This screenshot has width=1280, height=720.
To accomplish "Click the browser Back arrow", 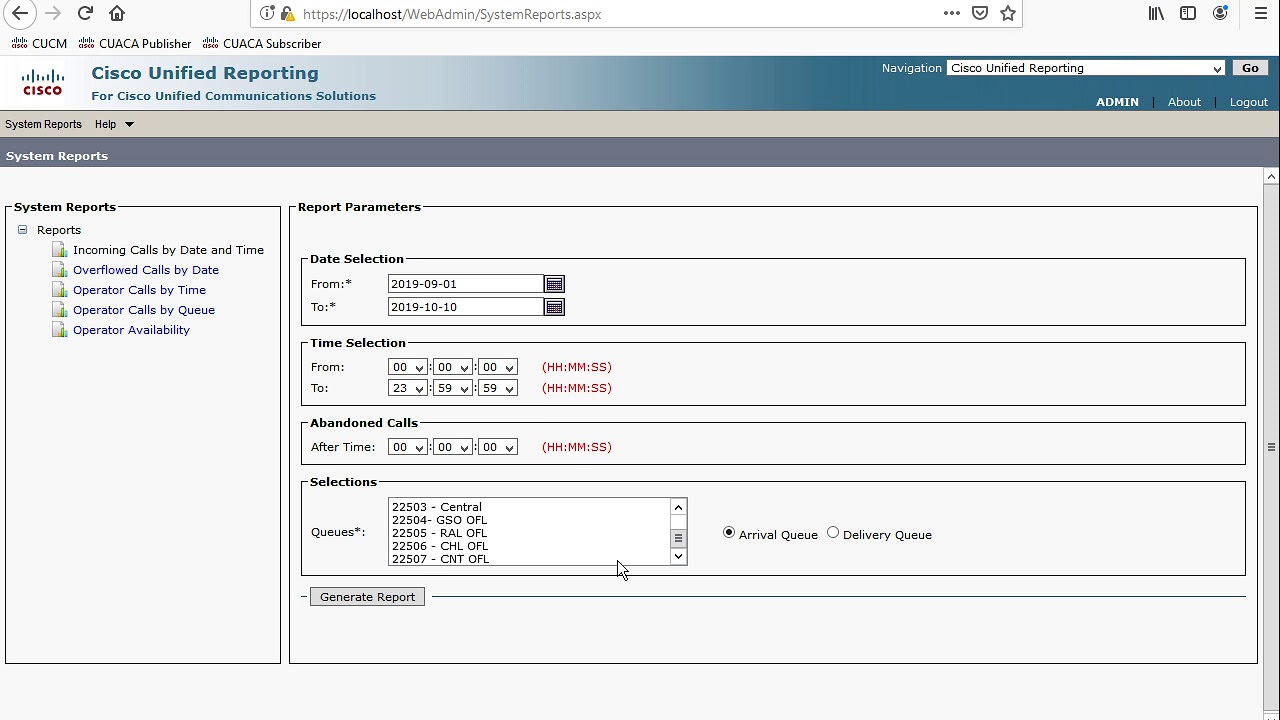I will point(20,13).
